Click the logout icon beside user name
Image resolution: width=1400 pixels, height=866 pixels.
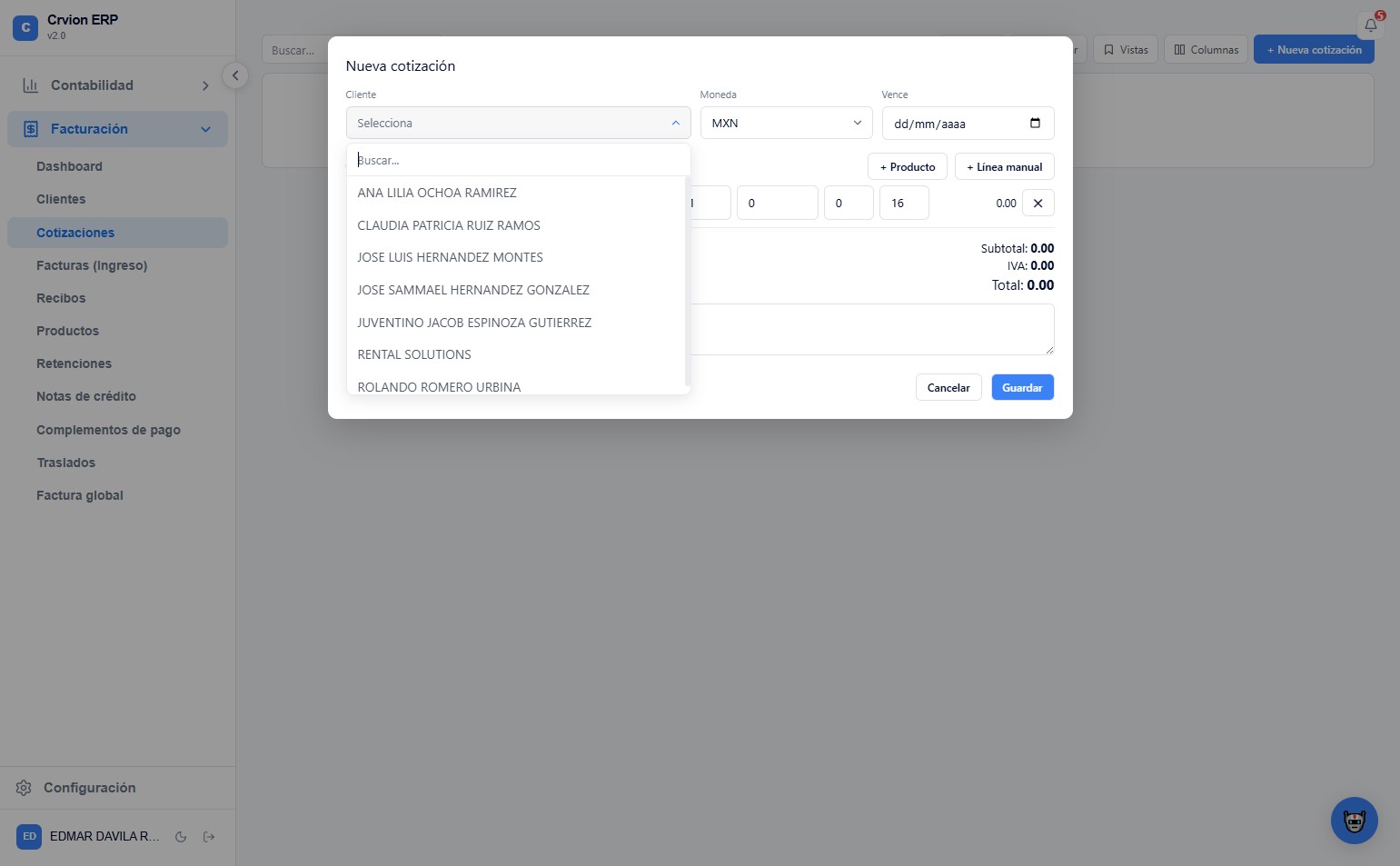coord(209,837)
